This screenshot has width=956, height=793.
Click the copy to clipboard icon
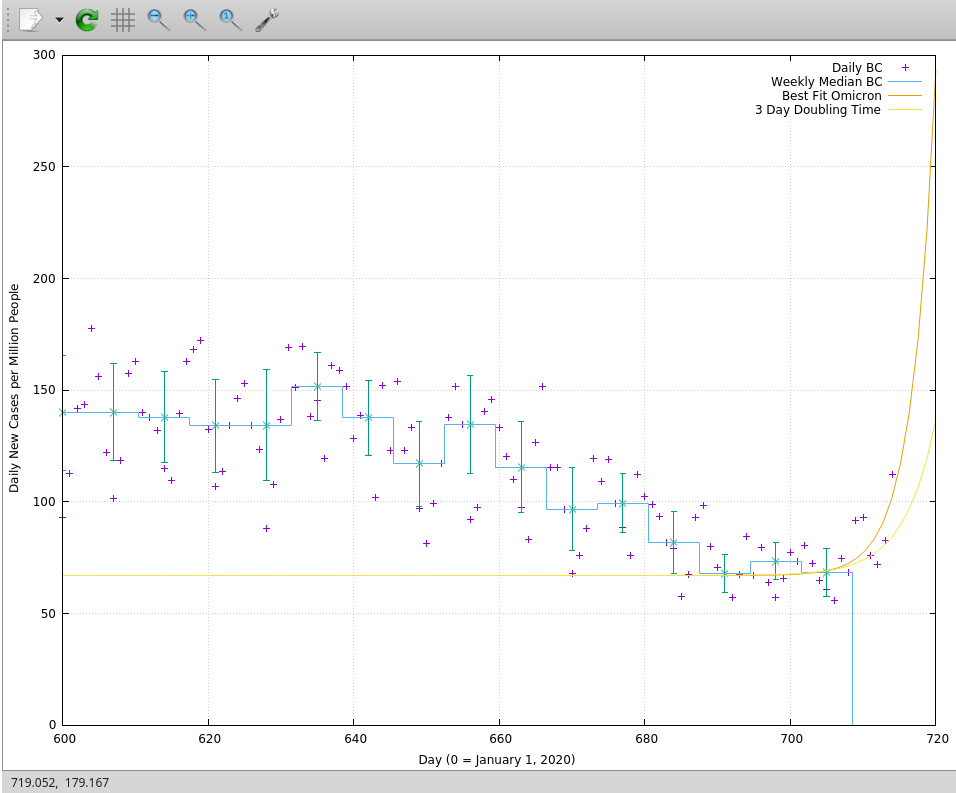tap(30, 20)
